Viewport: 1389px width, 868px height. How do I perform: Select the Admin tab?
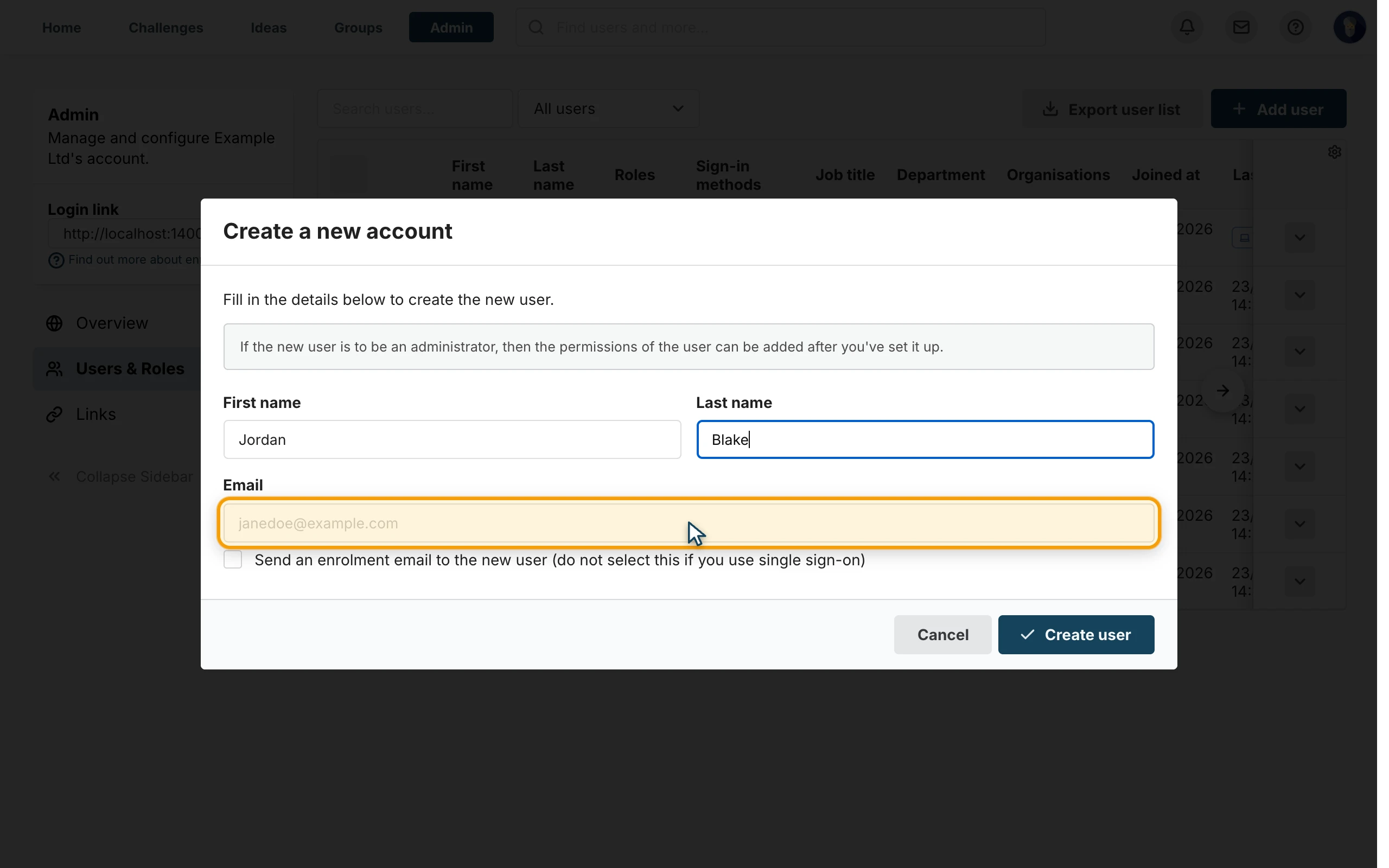tap(451, 28)
